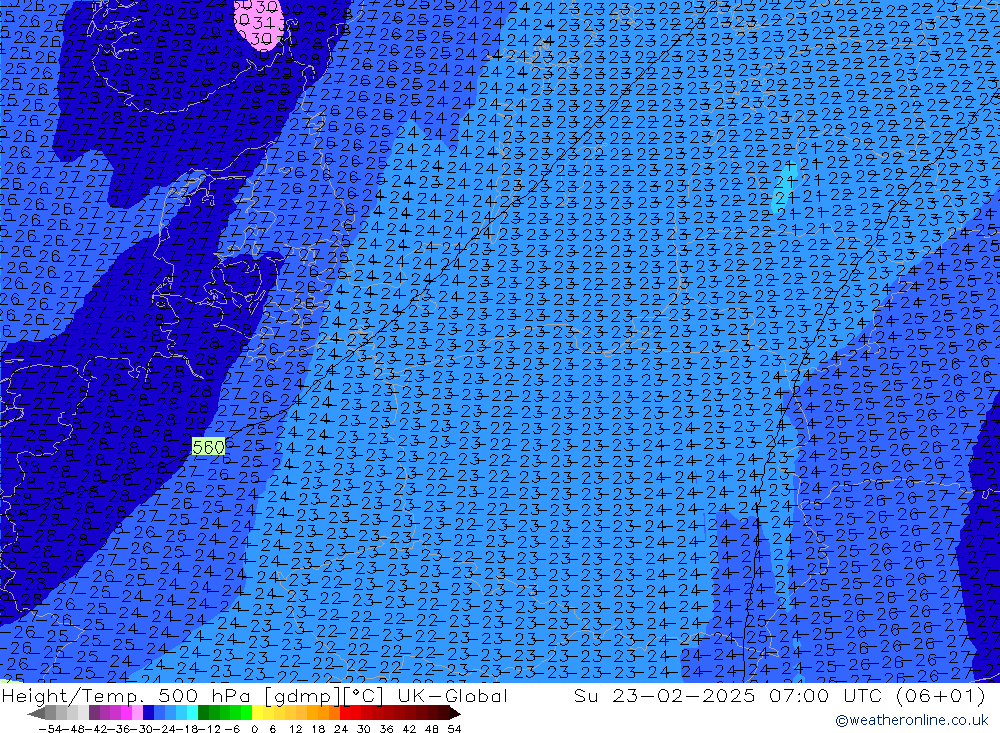Pick the bright red legend swatch above 24
The height and width of the screenshot is (733, 1000).
tap(345, 713)
